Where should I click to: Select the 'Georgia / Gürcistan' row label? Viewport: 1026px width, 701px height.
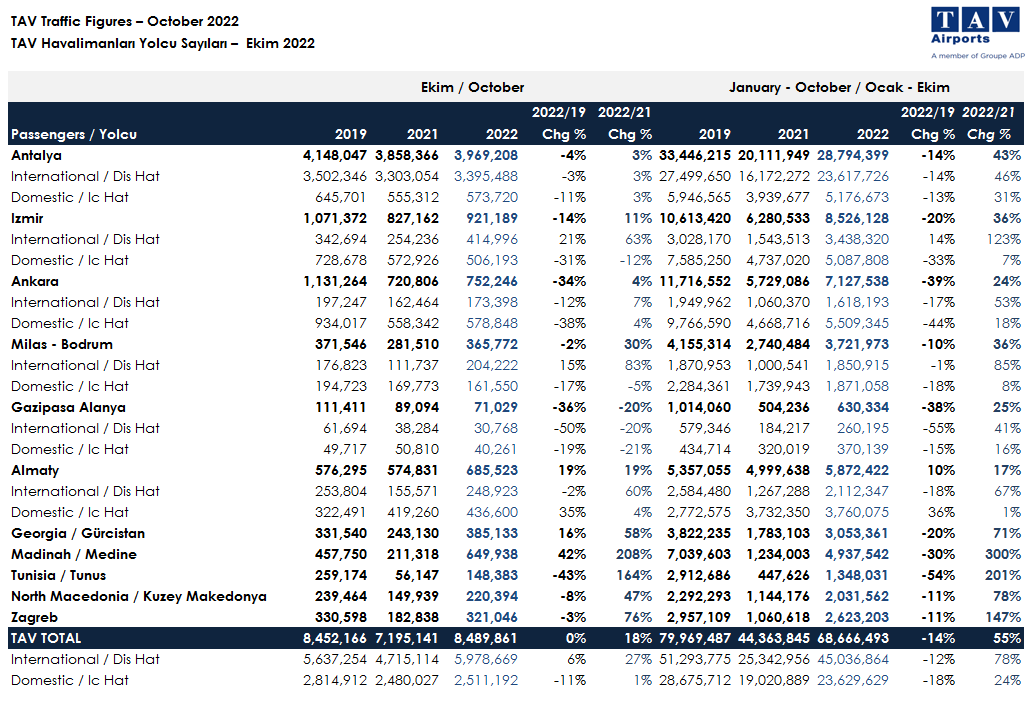[x=78, y=533]
